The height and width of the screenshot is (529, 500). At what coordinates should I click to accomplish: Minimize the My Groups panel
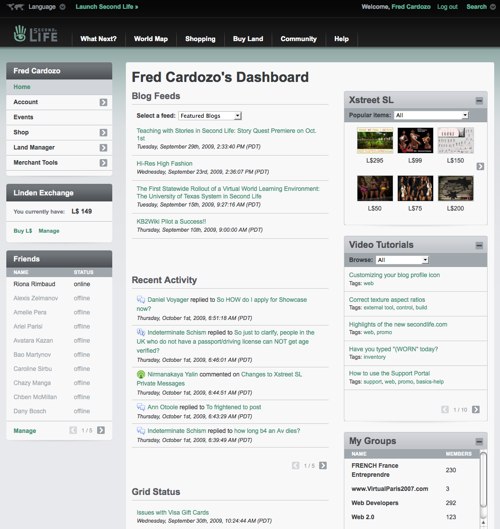pos(479,441)
